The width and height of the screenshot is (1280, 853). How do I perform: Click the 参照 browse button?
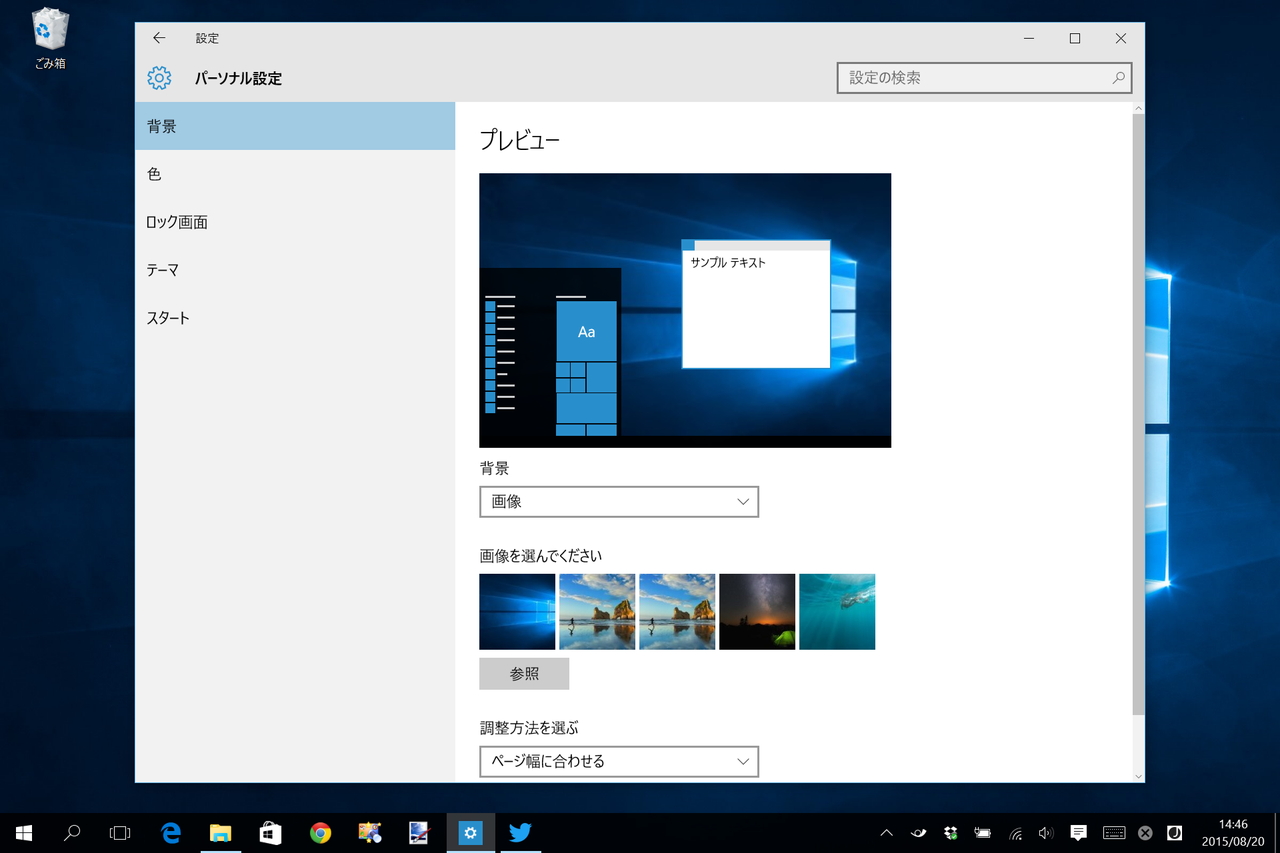524,673
